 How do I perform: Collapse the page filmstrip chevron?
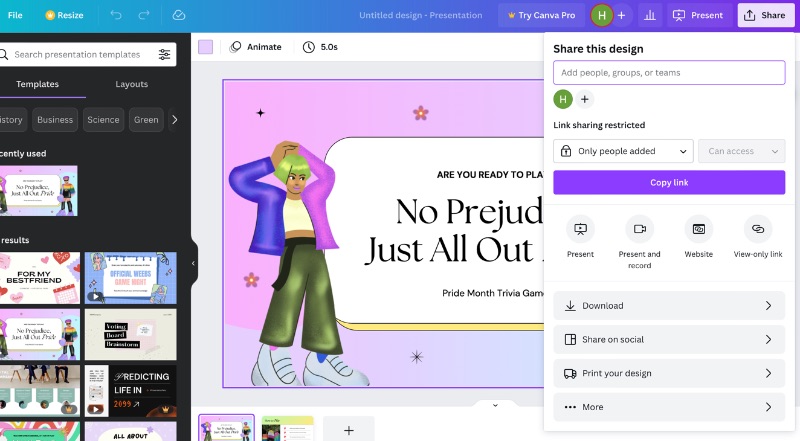click(495, 405)
